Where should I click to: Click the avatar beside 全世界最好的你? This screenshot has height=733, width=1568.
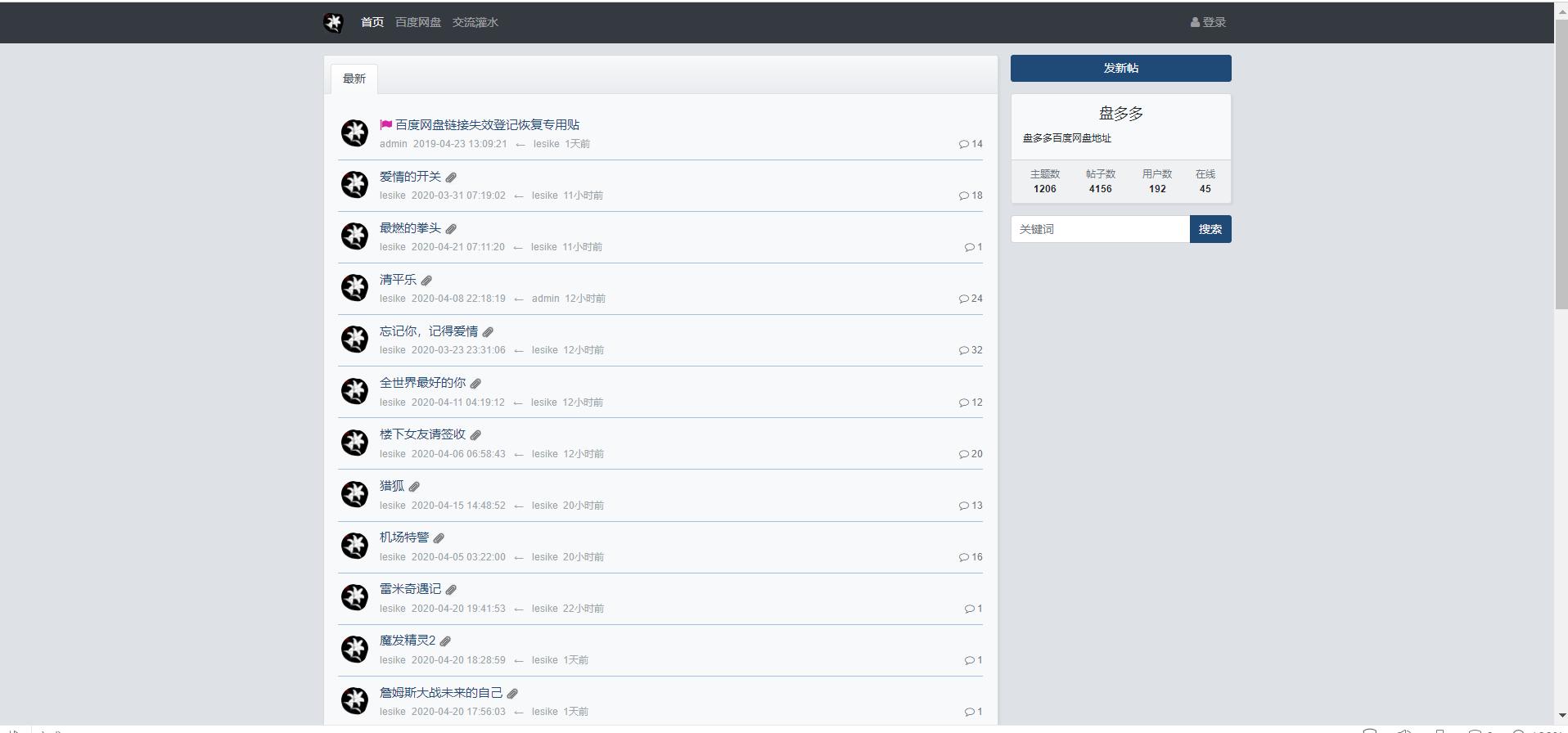pyautogui.click(x=354, y=390)
